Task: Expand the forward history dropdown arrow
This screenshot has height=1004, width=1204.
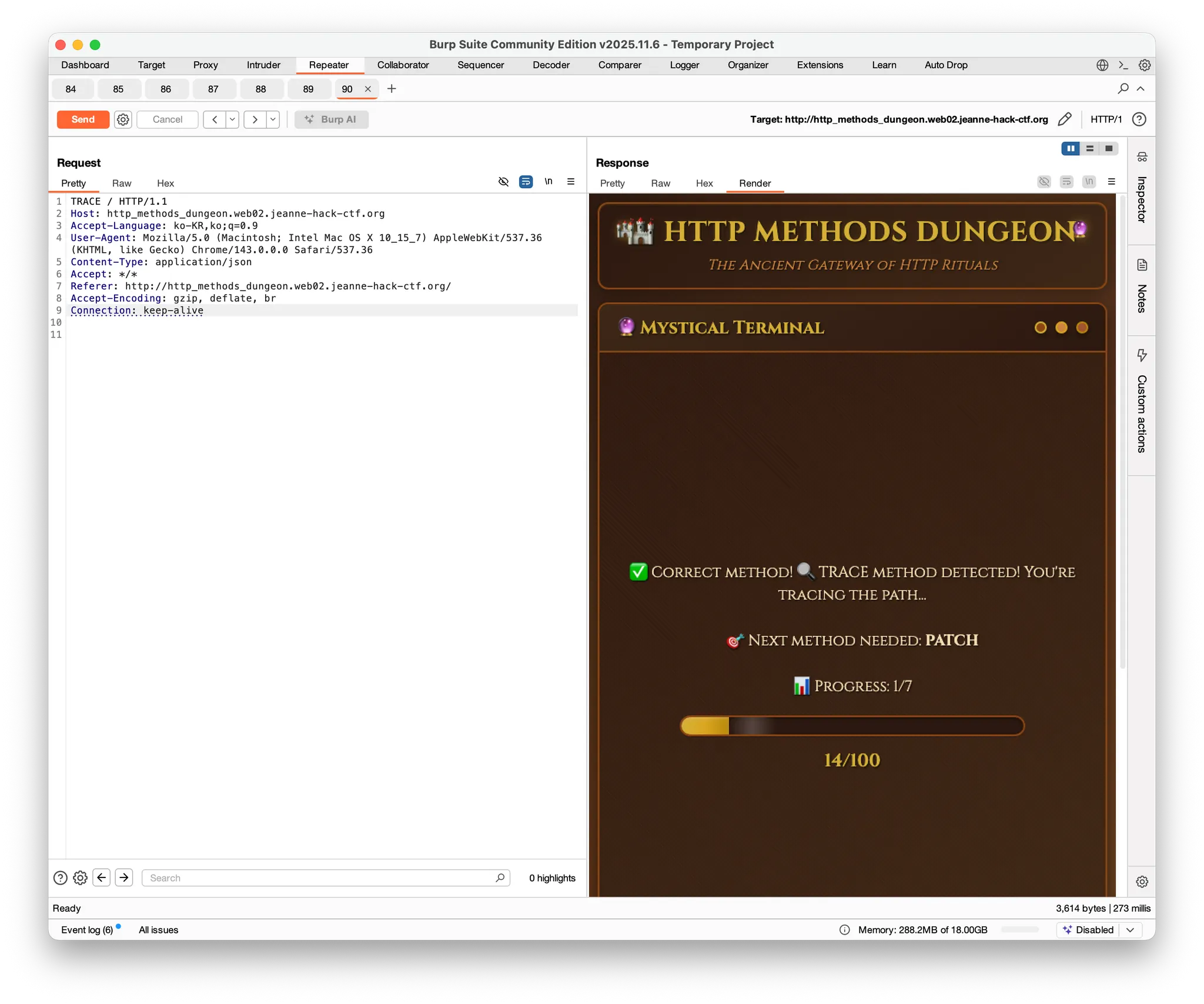Action: [x=273, y=119]
